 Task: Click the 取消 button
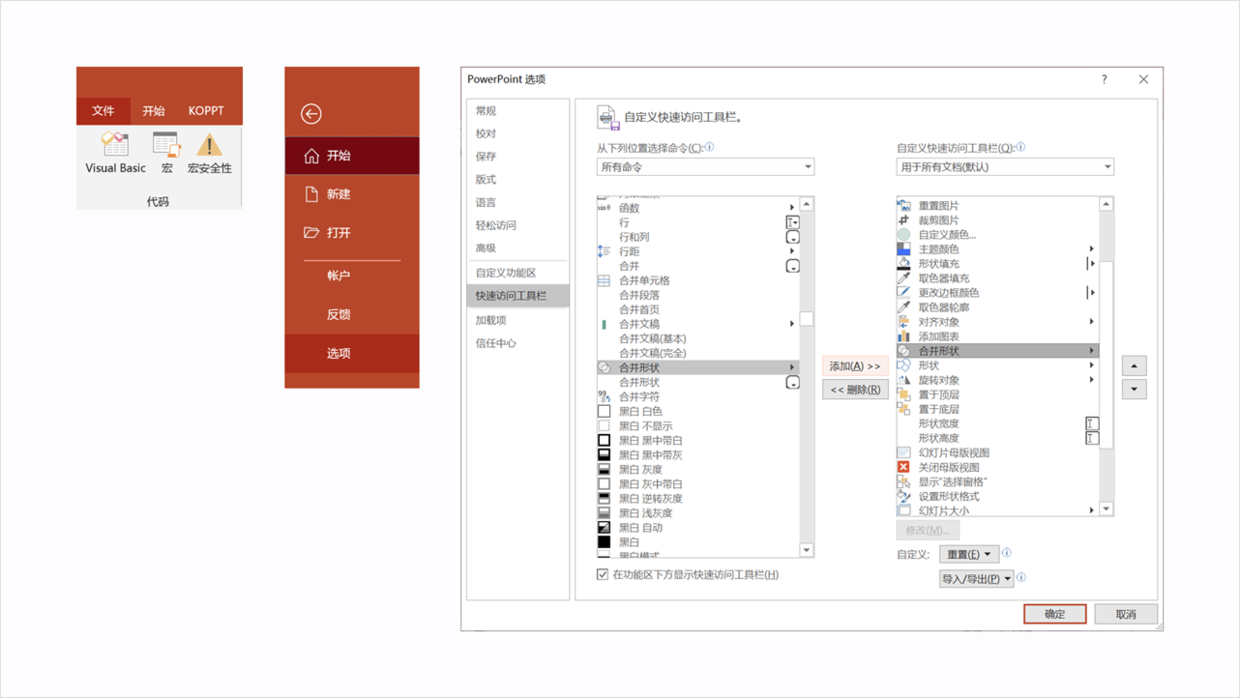click(1126, 614)
